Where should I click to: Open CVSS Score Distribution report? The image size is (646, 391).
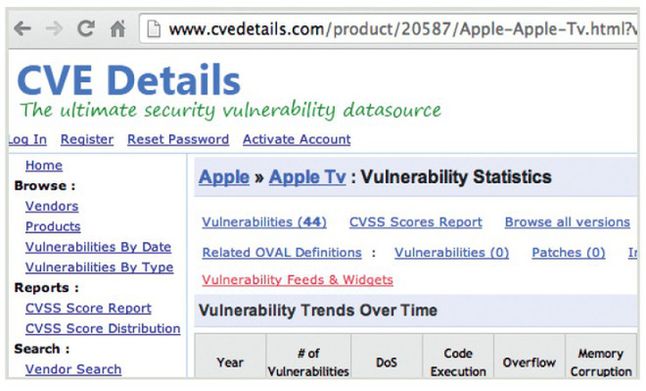pyautogui.click(x=103, y=328)
